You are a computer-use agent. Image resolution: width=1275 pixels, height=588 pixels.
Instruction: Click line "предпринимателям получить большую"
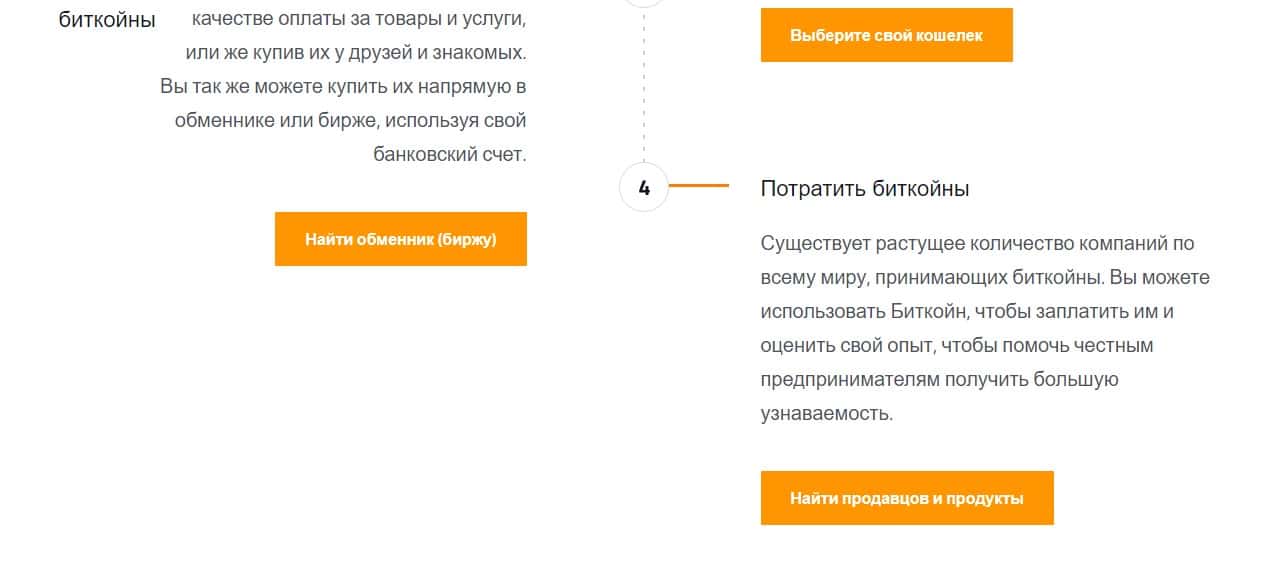point(939,379)
